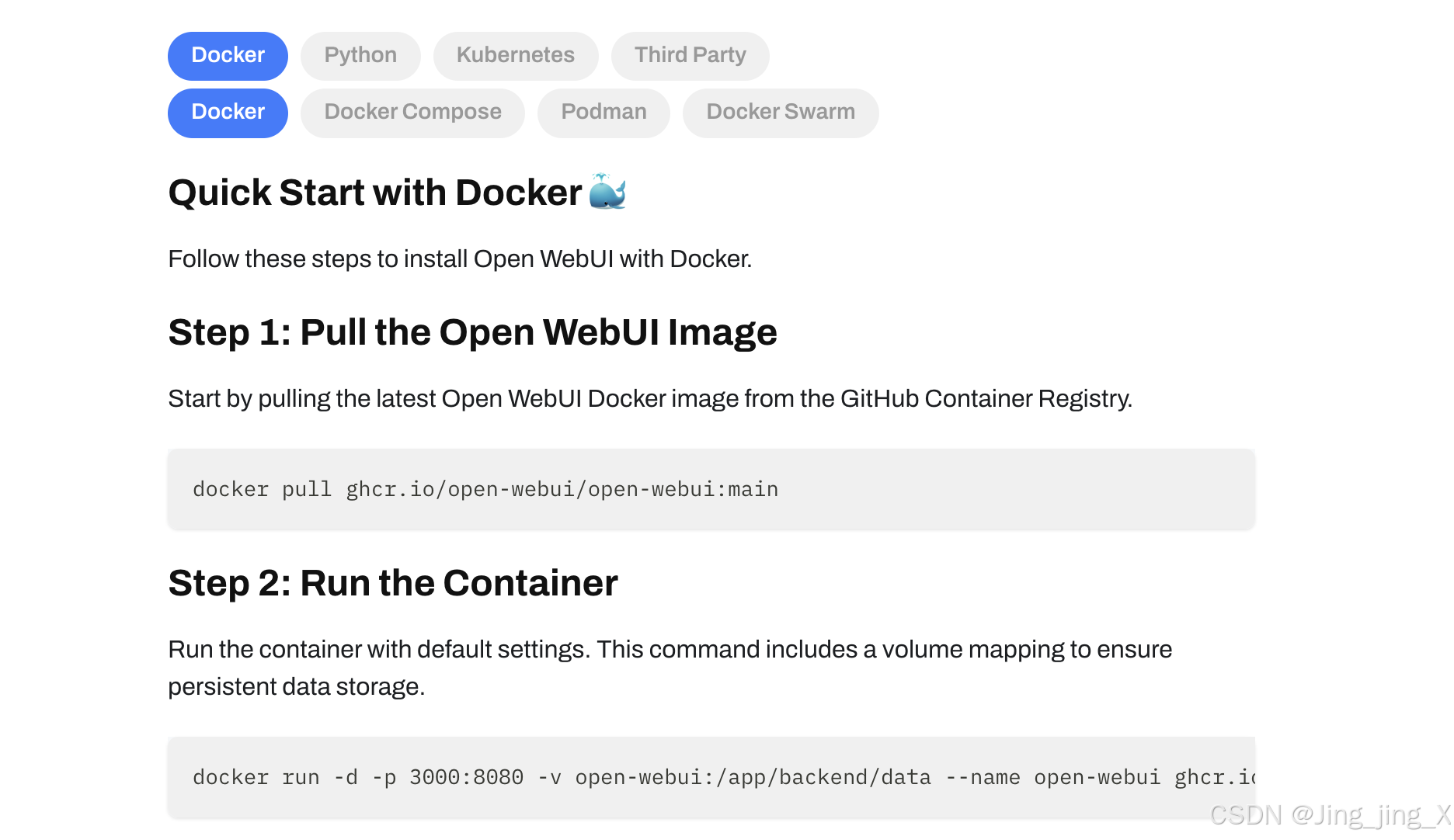Image resolution: width=1454 pixels, height=840 pixels.
Task: Click the Quick Start with Docker heading
Action: [375, 193]
